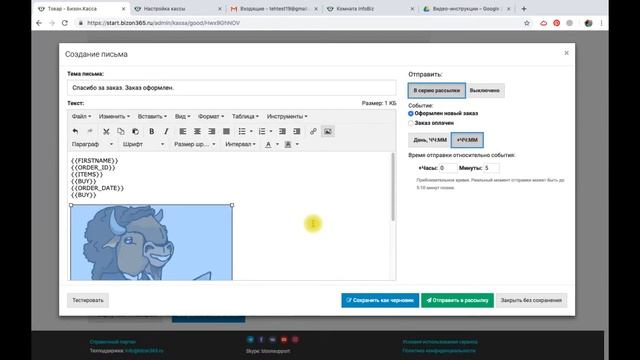Undo the last edit in editor toolbar
The image size is (640, 360).
75,131
